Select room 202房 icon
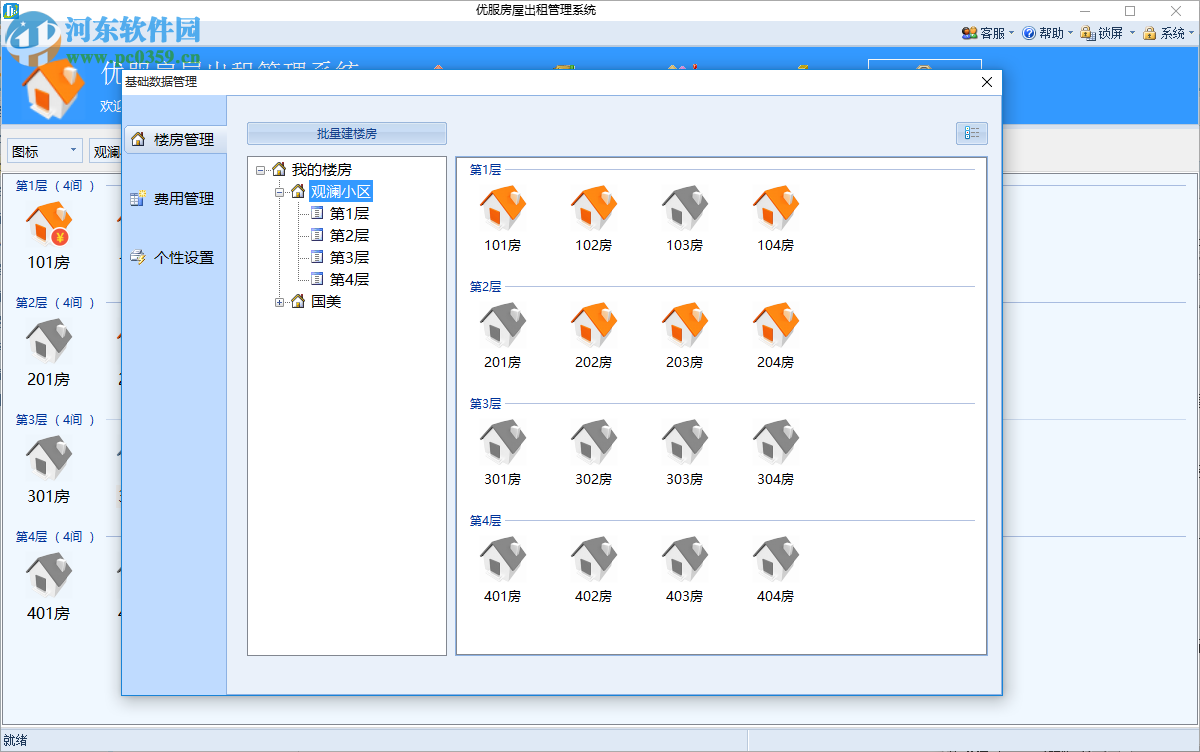Image resolution: width=1200 pixels, height=752 pixels. click(x=594, y=326)
